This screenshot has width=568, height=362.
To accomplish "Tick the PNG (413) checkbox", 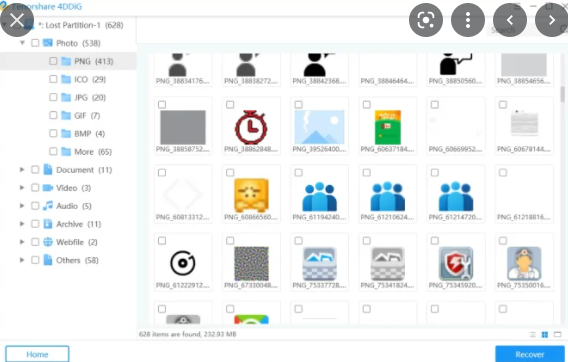I will 53,61.
